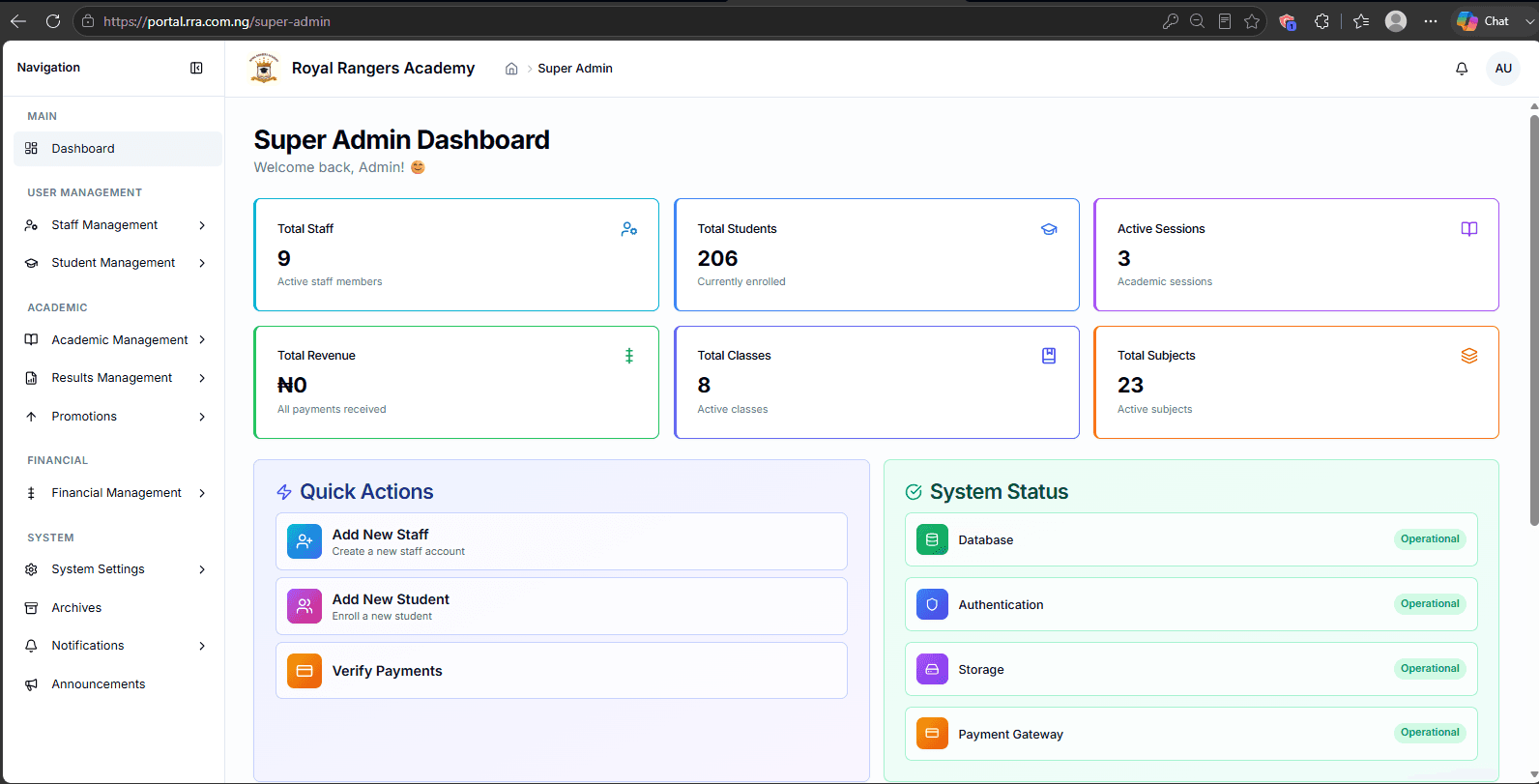Click the green Database status icon
The image size is (1539, 784).
(x=932, y=539)
